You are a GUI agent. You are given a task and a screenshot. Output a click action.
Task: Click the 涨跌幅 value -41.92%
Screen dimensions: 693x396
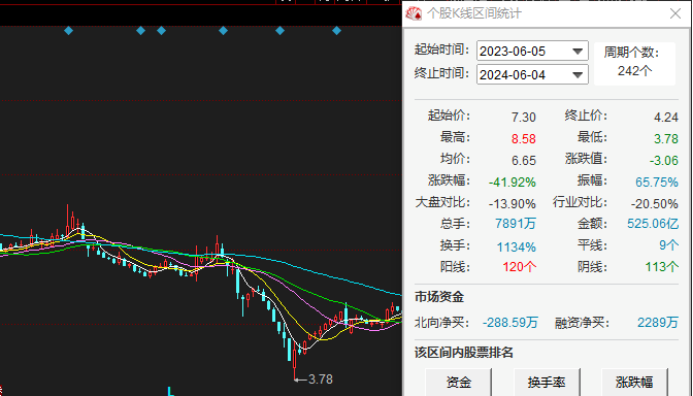(512, 182)
